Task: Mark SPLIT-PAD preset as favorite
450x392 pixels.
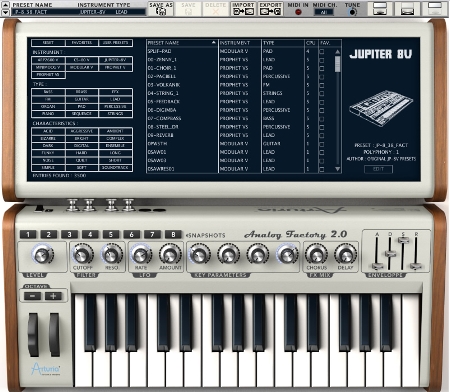Action: click(x=322, y=51)
